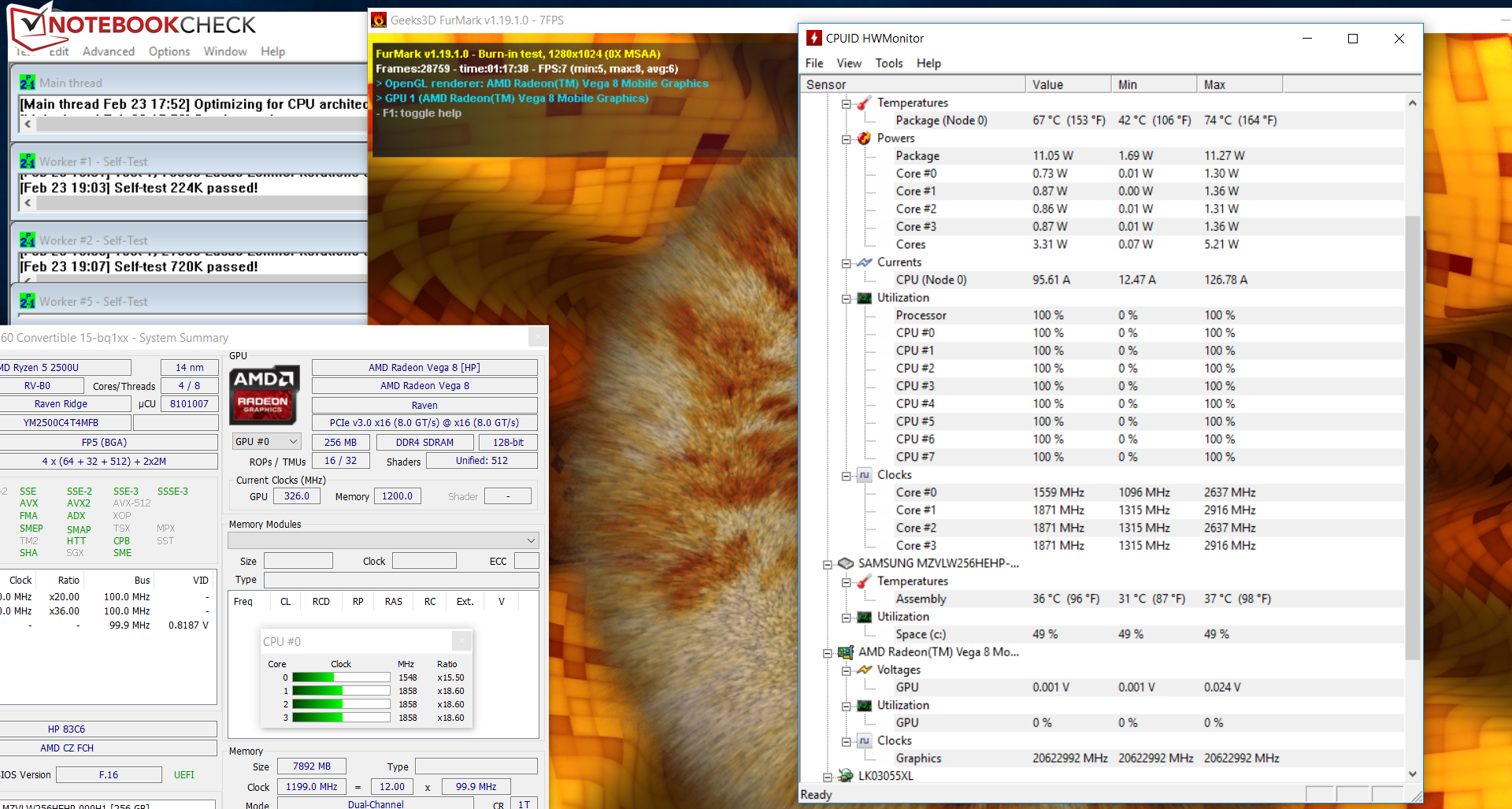Click the AMD Radeon Vega 8 device icon
Image resolution: width=1512 pixels, height=809 pixels.
coord(846,652)
